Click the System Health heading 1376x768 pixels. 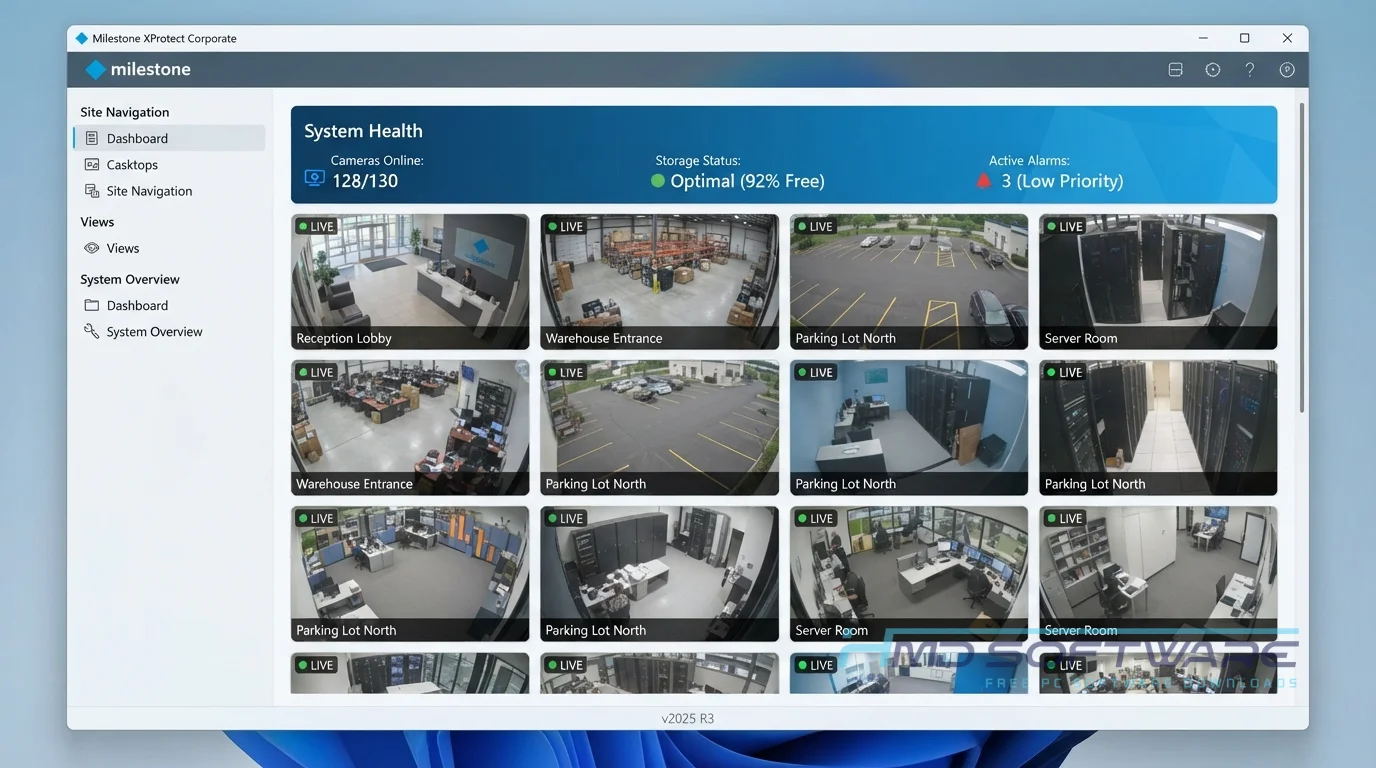click(x=363, y=131)
